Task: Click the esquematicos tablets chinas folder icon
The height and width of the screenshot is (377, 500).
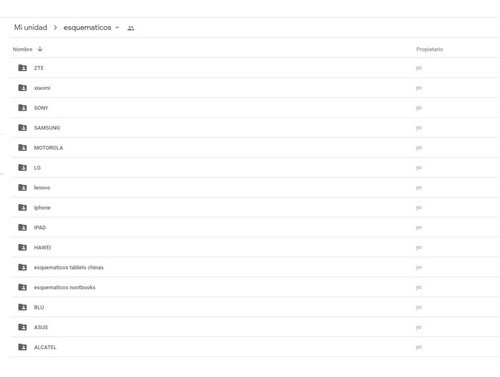Action: pyautogui.click(x=22, y=267)
